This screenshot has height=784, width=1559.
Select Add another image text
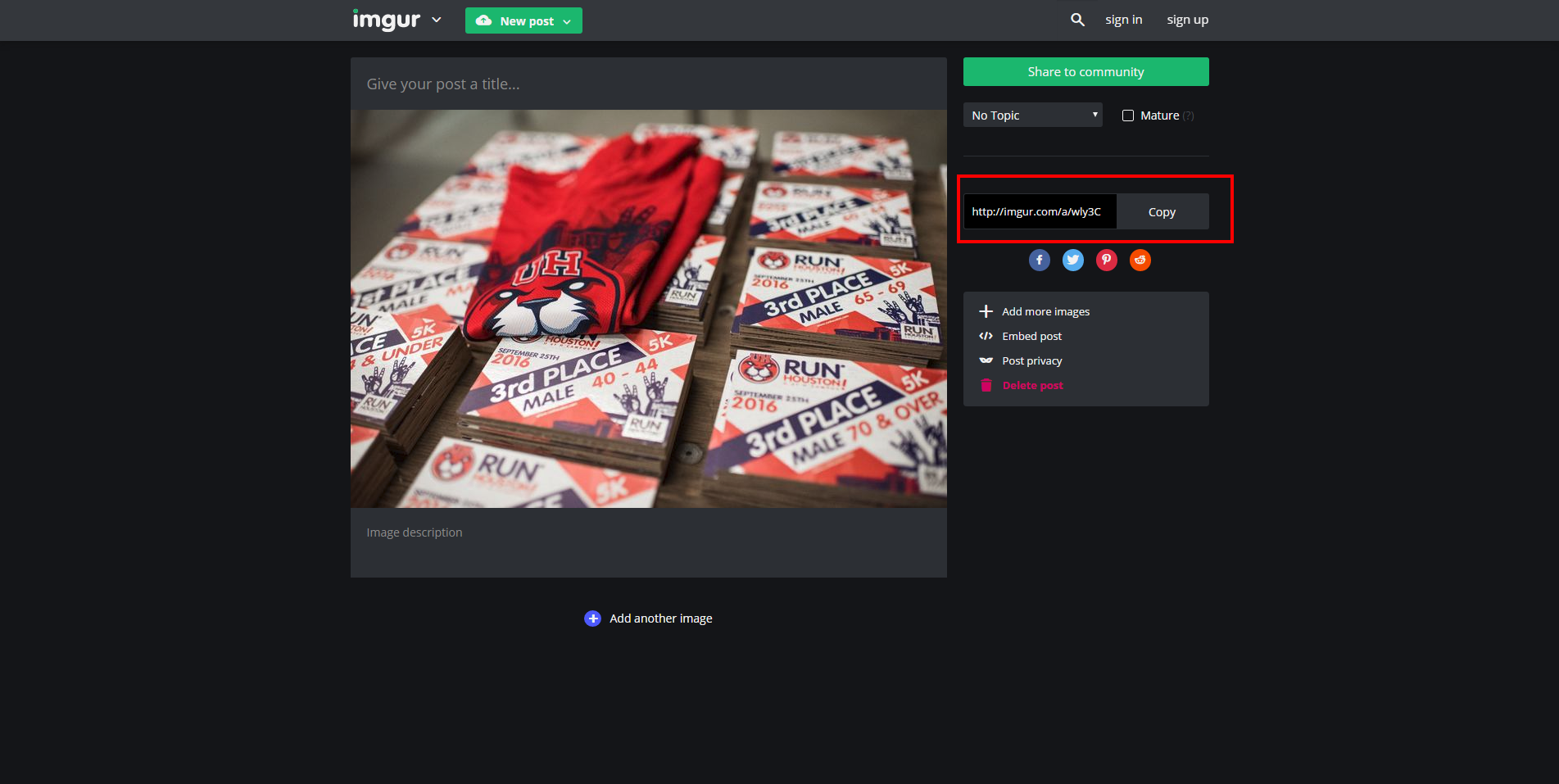[x=660, y=619]
